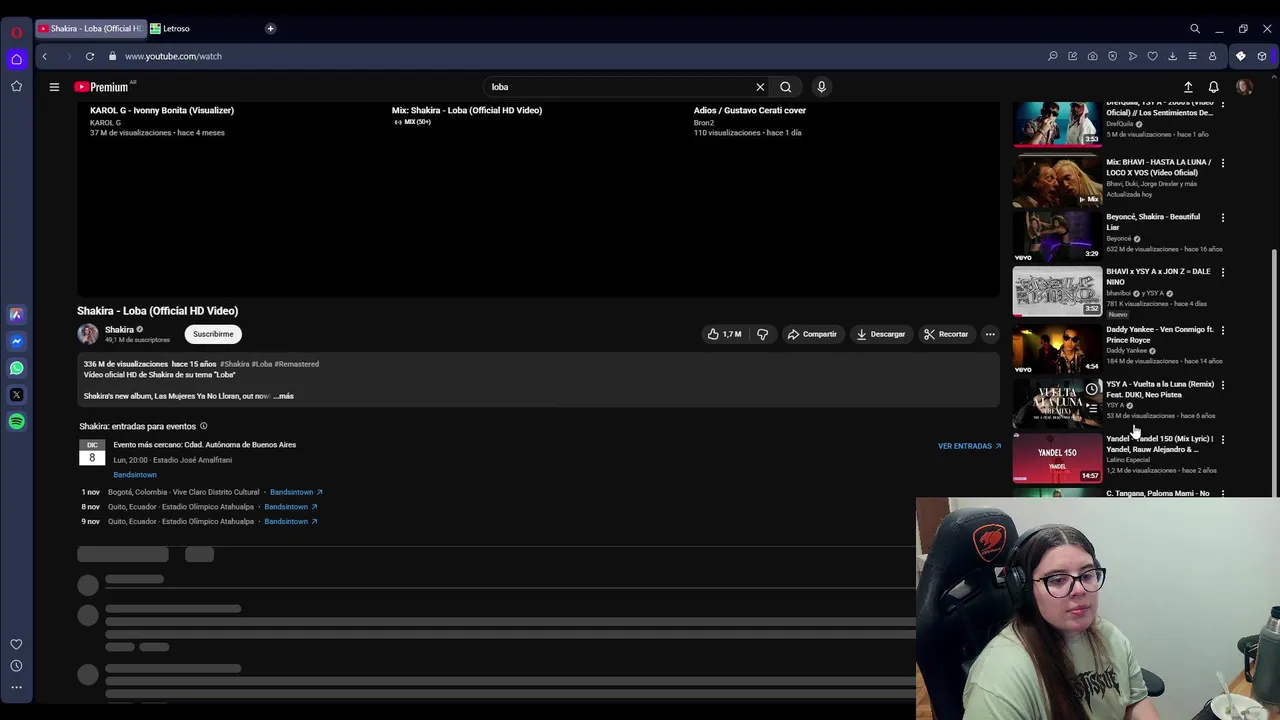Image resolution: width=1280 pixels, height=720 pixels.
Task: Open WhatsApp in Opera sidebar
Action: click(x=16, y=368)
